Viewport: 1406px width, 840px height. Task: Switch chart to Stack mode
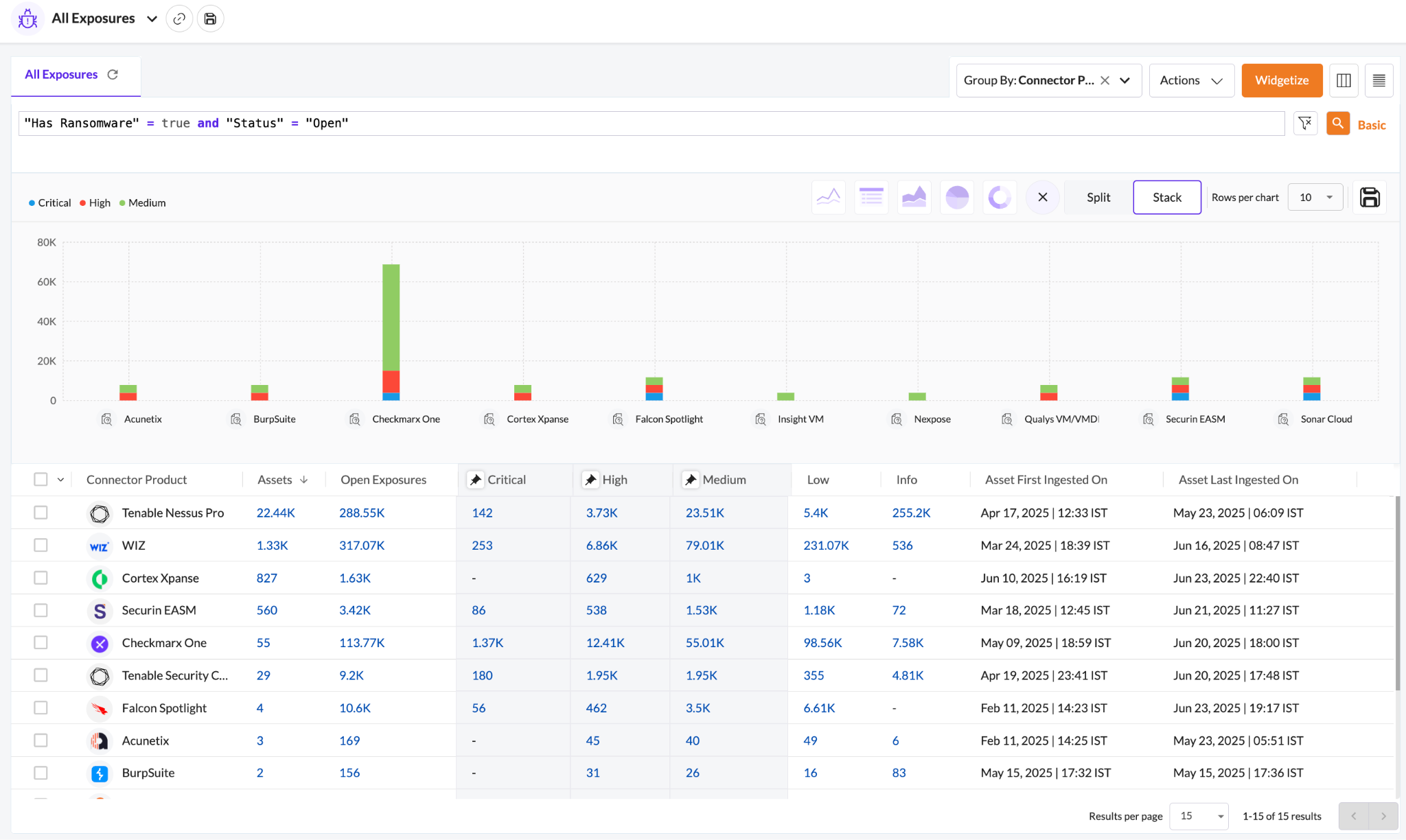[x=1167, y=198]
